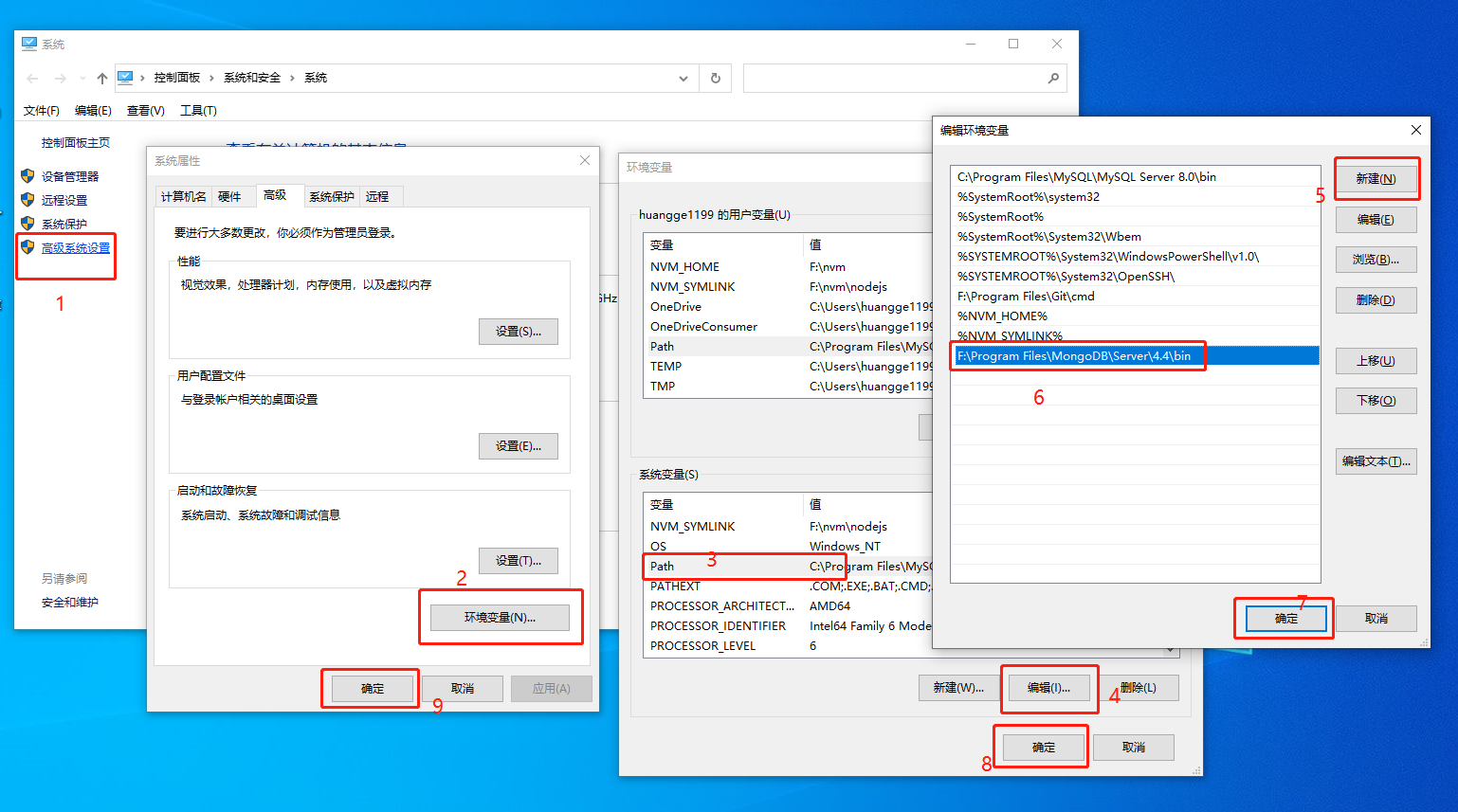Click the back arrow in System window
The image size is (1458, 812).
coord(33,79)
